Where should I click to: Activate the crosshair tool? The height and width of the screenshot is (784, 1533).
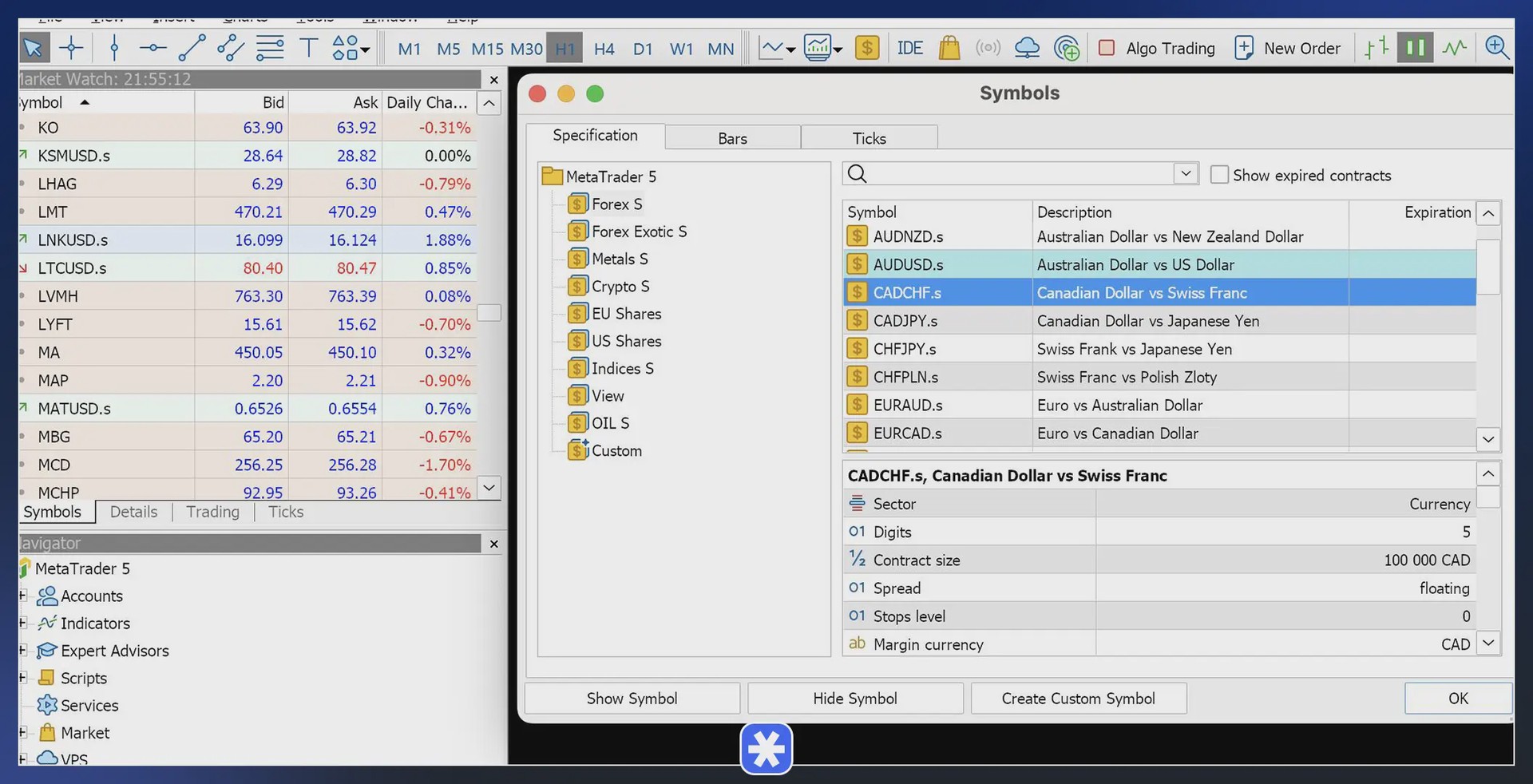coord(71,48)
